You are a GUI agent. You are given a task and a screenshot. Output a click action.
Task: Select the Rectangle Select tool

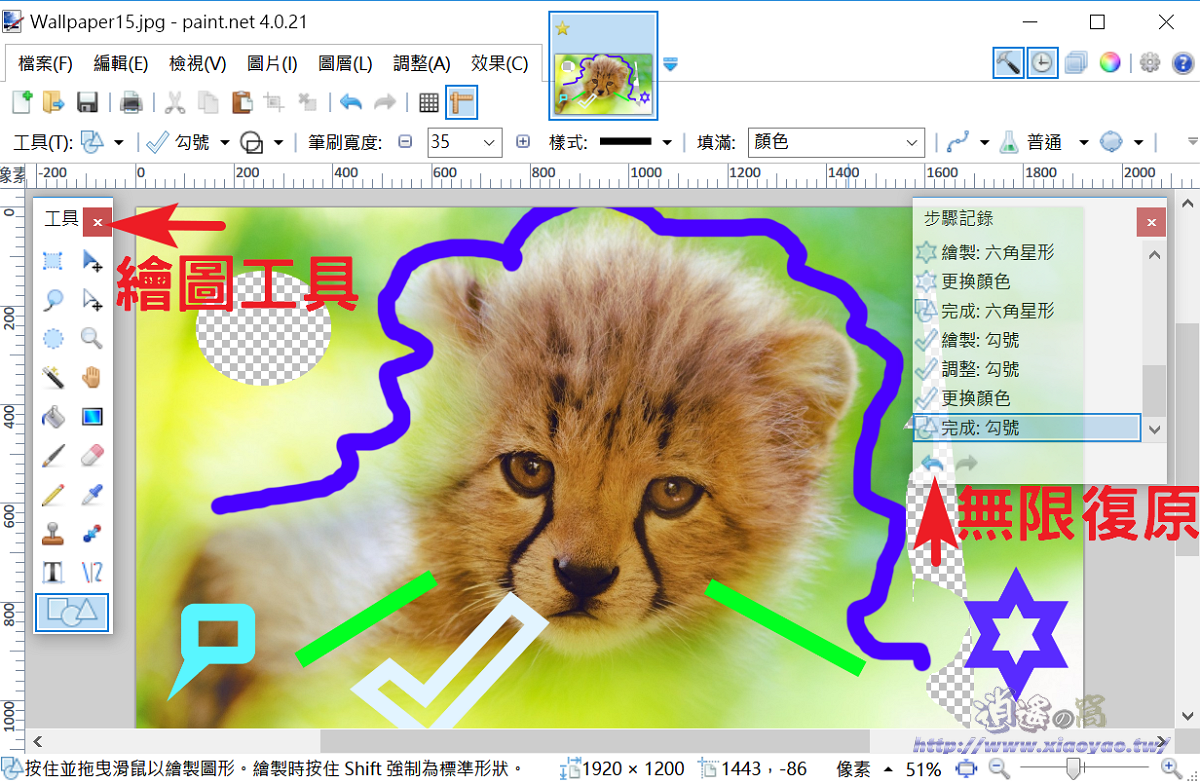point(53,261)
